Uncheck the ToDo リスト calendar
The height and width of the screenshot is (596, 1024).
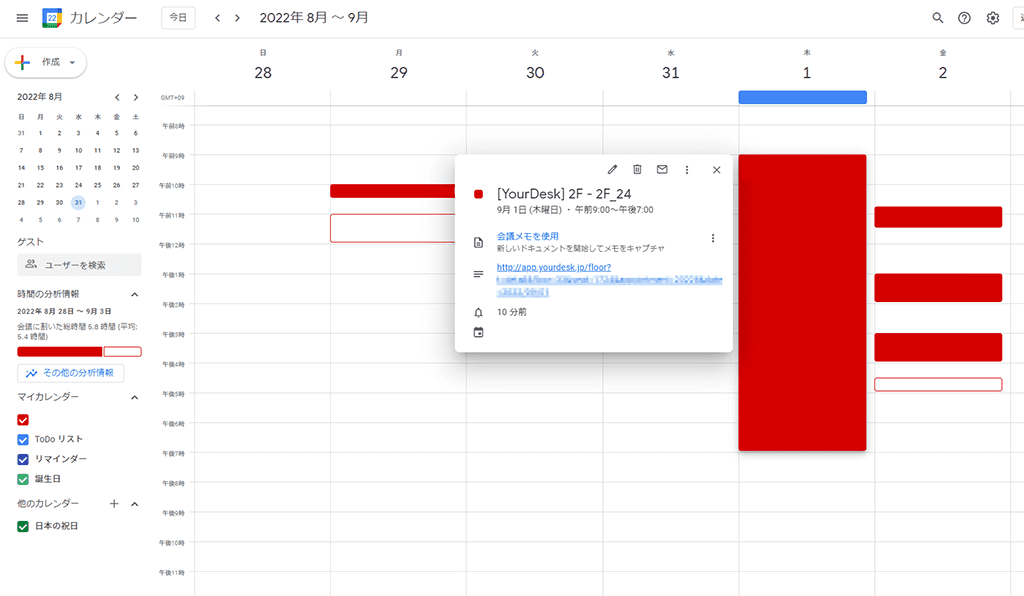pos(22,439)
